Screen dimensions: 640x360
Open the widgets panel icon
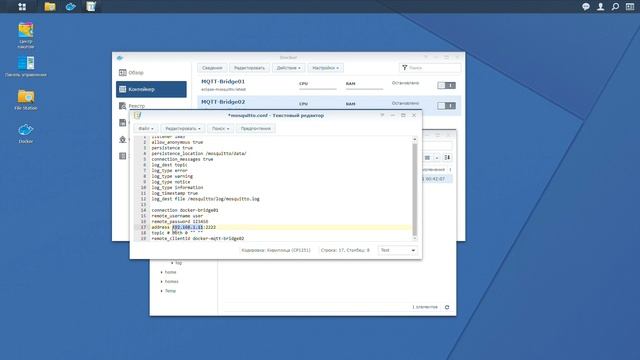click(630, 7)
